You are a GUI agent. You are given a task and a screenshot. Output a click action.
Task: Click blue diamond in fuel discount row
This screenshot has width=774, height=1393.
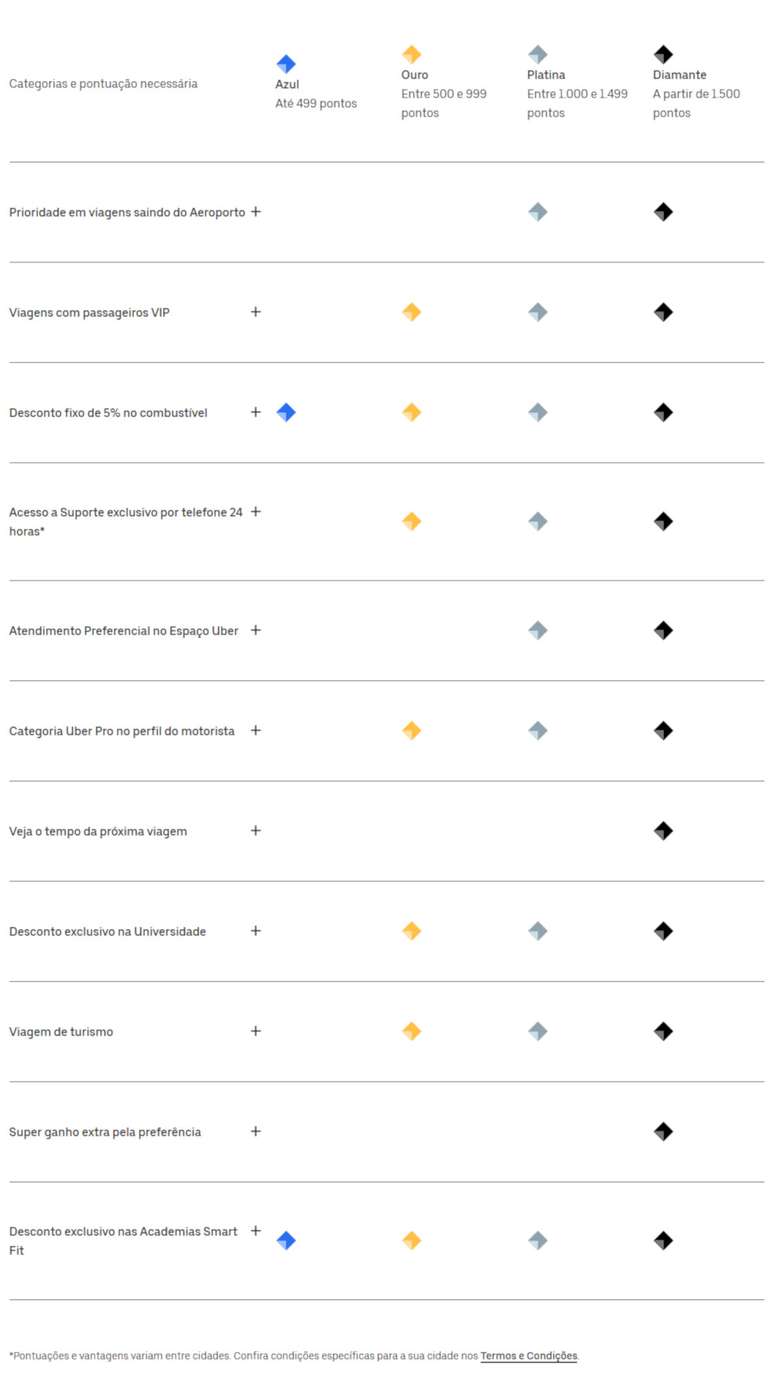coord(286,412)
